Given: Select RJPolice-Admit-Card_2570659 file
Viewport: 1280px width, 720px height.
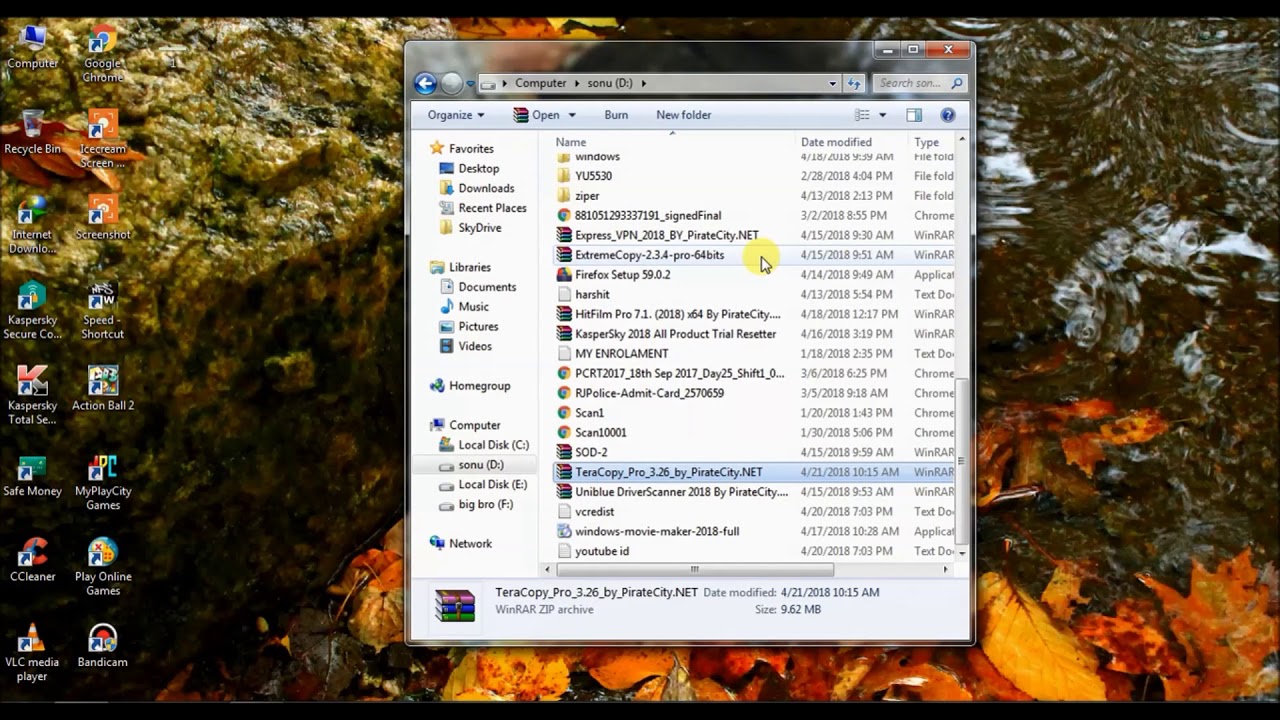Looking at the screenshot, I should pyautogui.click(x=649, y=393).
